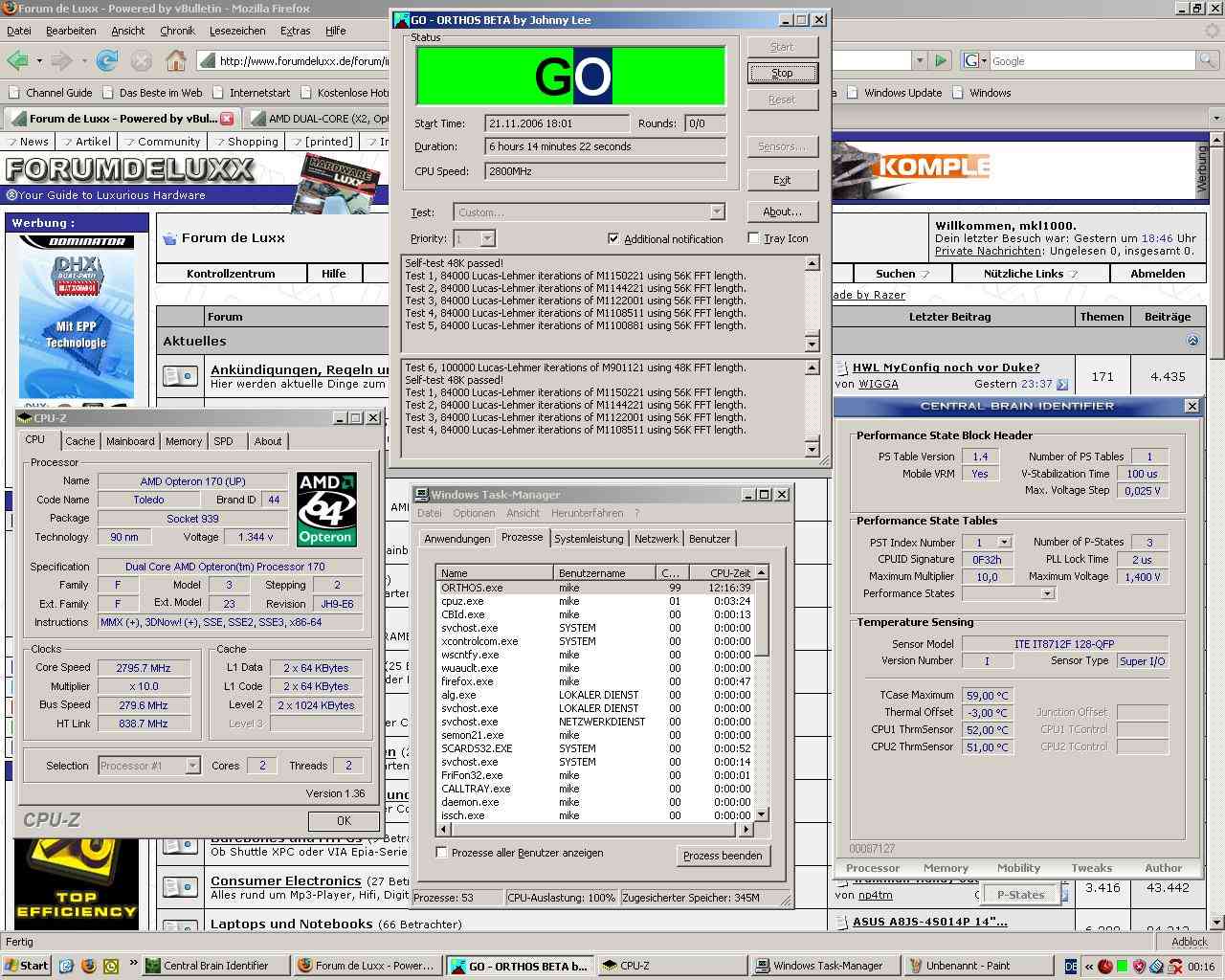The height and width of the screenshot is (980, 1225).
Task: Open the HWL MyConfig noch vor Duke? thread link
Action: click(x=946, y=367)
